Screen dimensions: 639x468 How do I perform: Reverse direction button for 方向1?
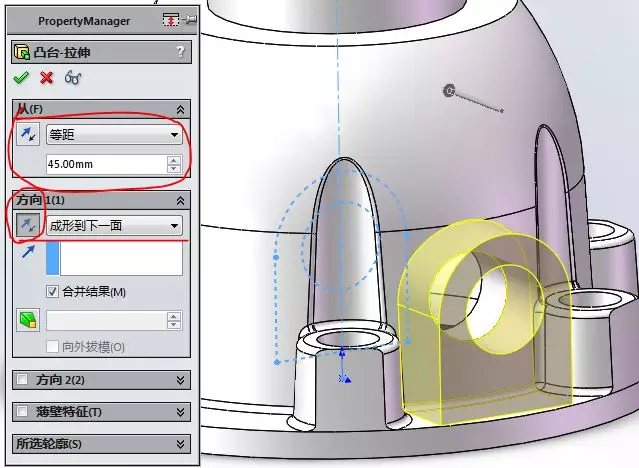click(x=28, y=225)
